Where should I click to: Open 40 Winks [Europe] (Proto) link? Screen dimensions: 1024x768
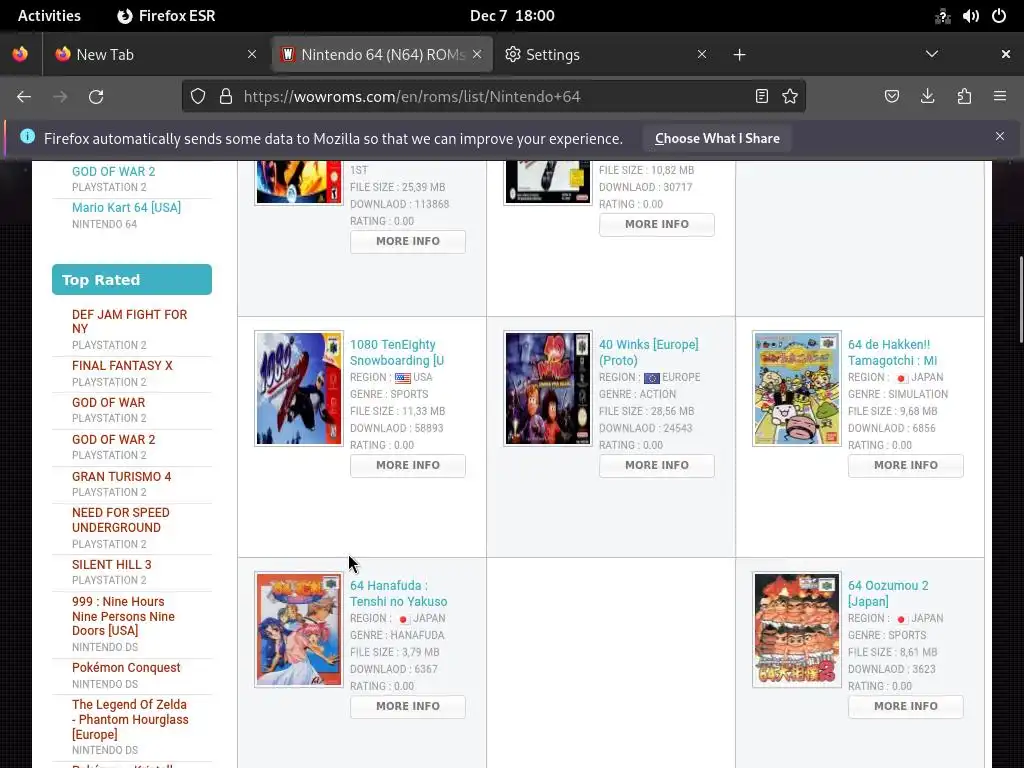(x=648, y=353)
